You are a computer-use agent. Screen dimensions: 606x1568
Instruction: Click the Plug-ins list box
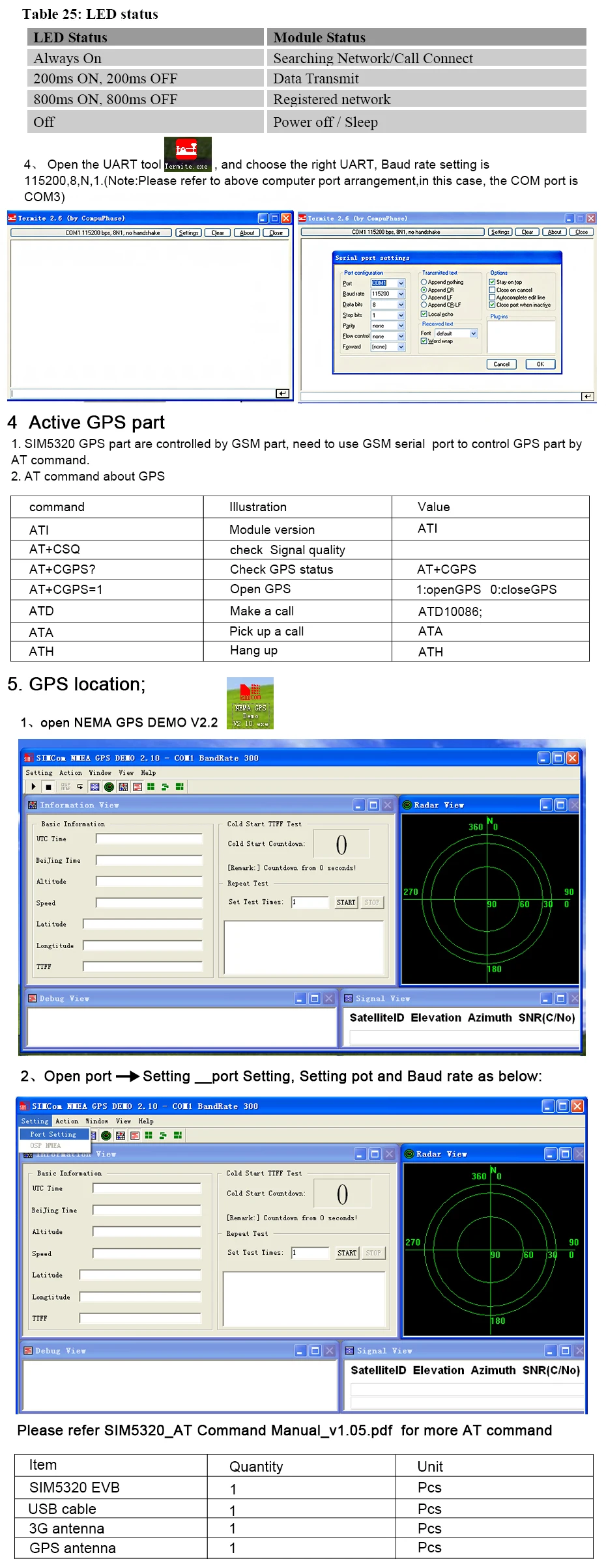tap(521, 337)
